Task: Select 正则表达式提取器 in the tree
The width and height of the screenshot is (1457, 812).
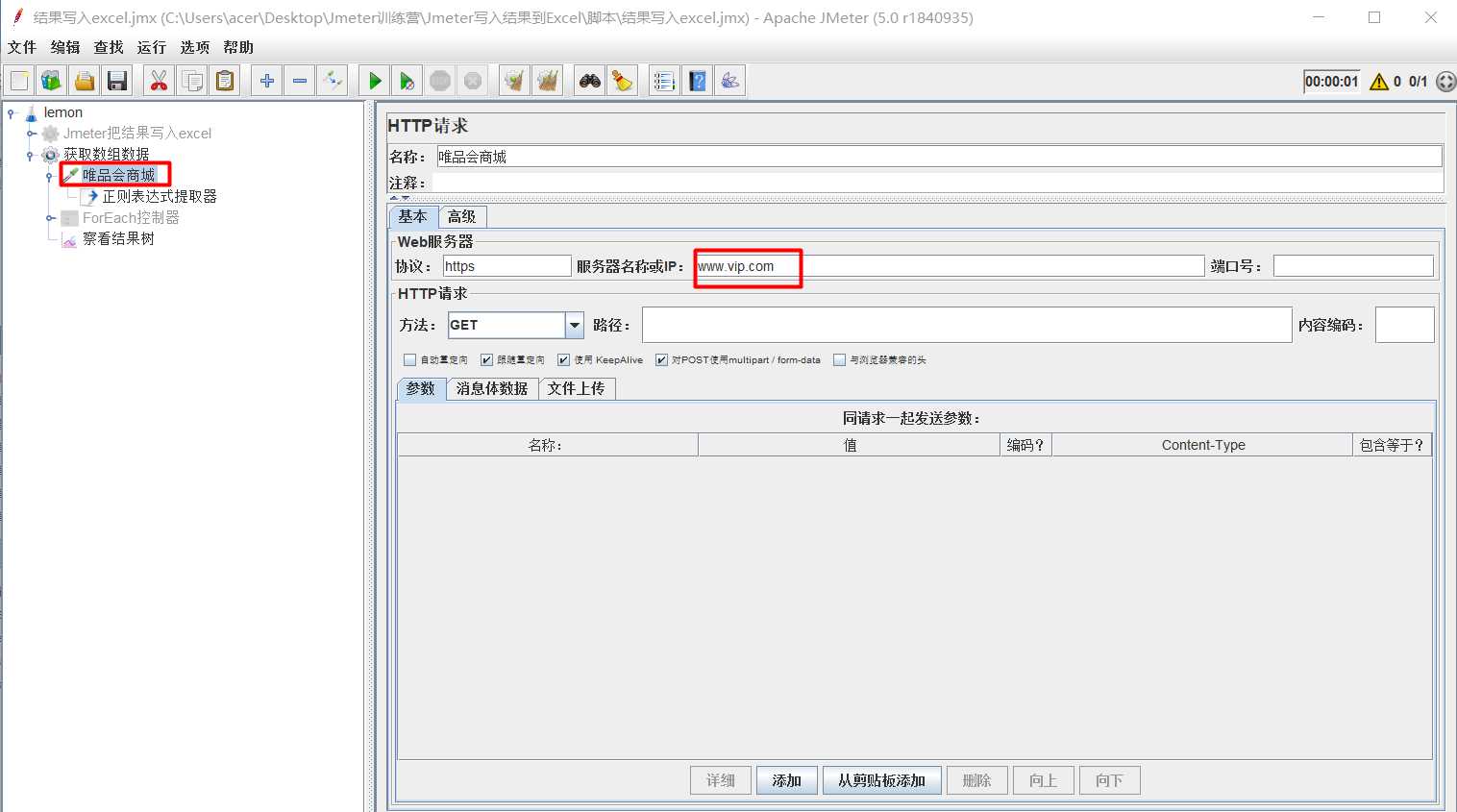Action: [160, 197]
